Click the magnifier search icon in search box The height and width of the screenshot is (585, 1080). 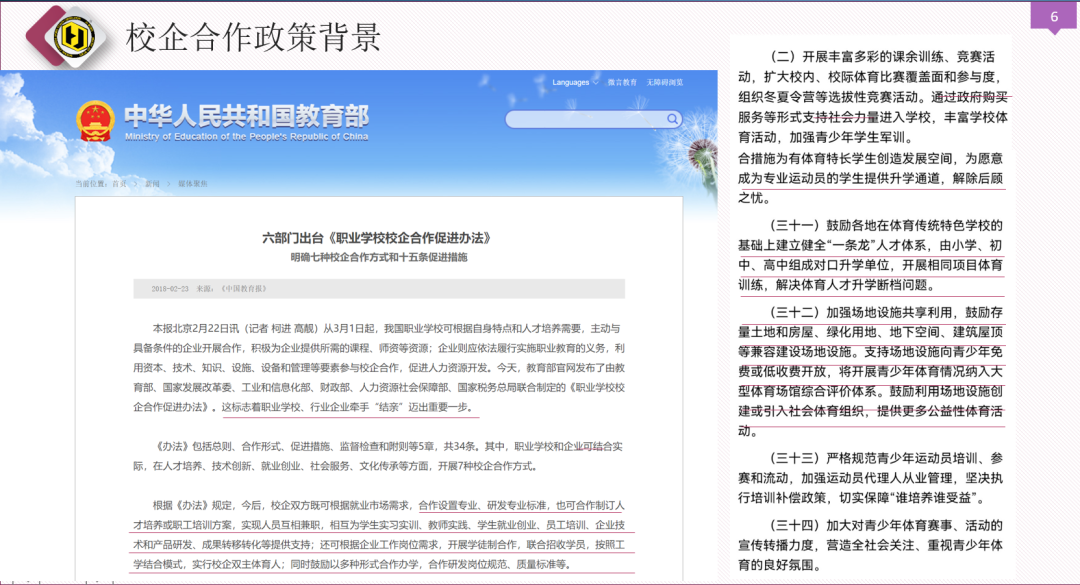pyautogui.click(x=672, y=119)
